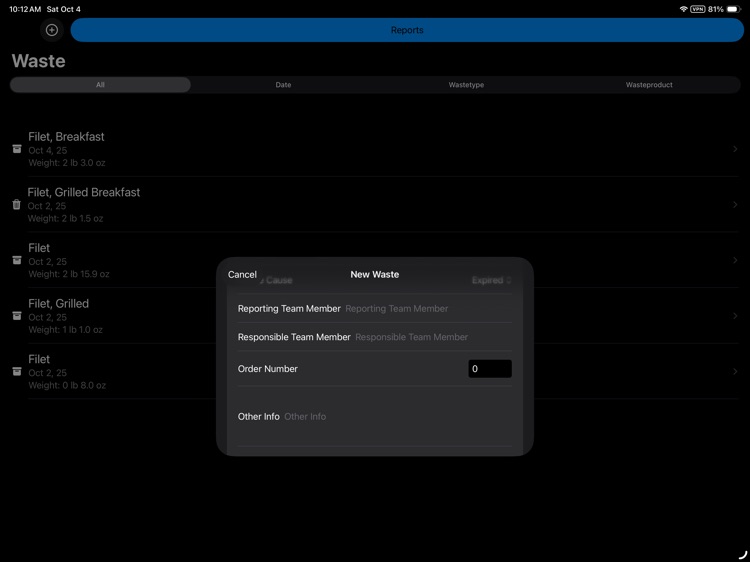
Task: Click the New Waste dialog title
Action: point(375,275)
